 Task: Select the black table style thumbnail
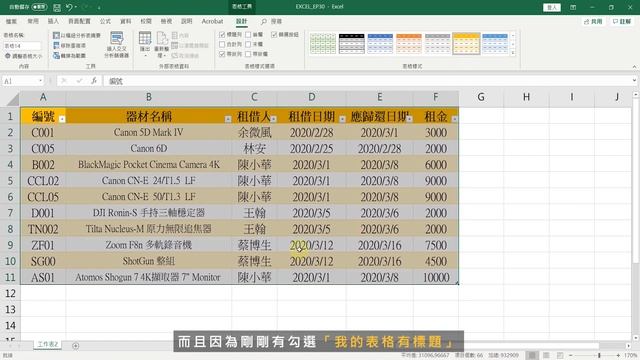click(351, 44)
